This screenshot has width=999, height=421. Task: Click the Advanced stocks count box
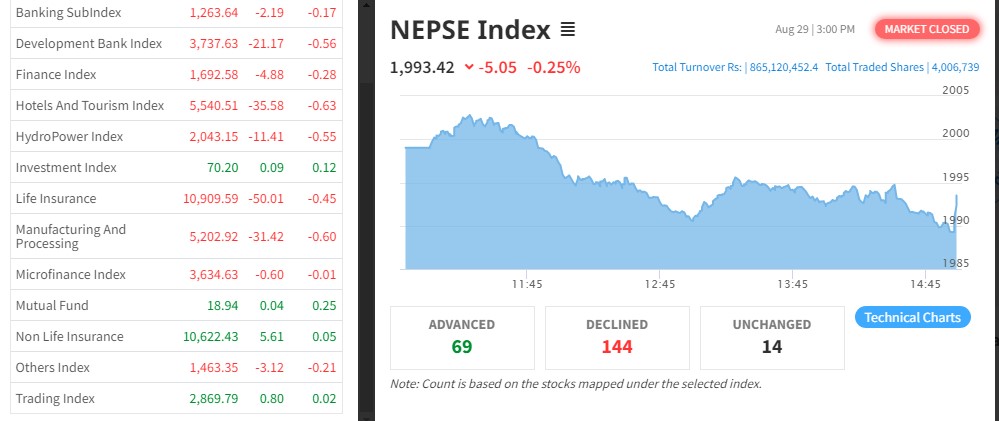pos(462,336)
